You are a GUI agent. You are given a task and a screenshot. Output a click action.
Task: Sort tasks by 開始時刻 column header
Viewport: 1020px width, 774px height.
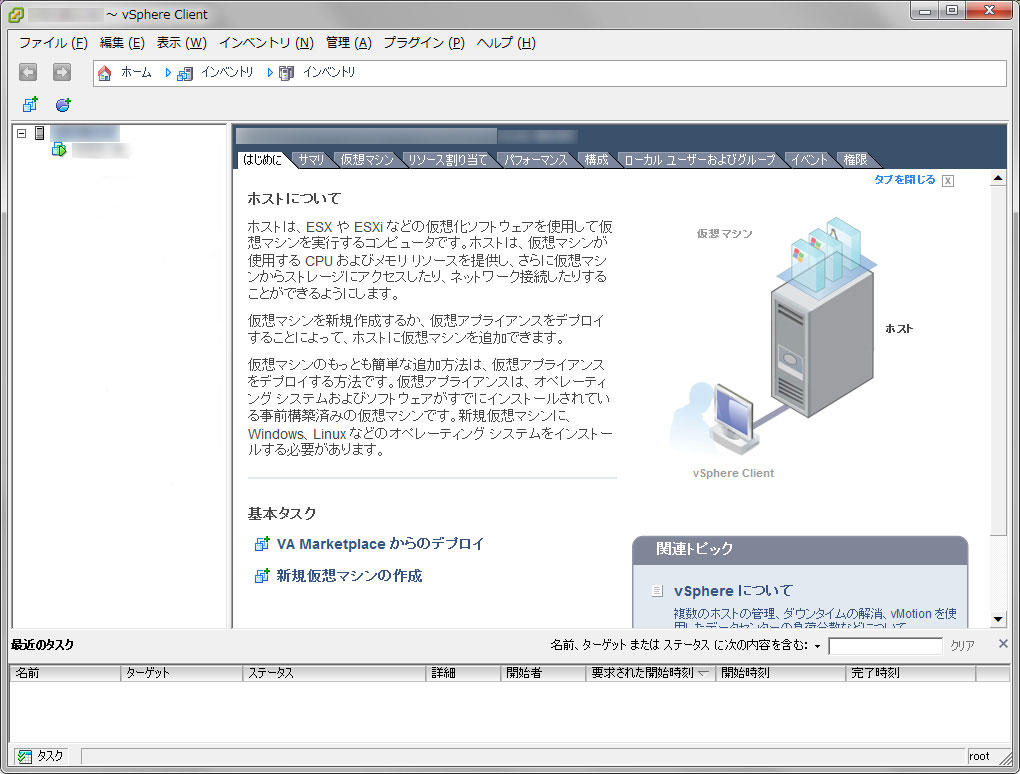(x=781, y=673)
